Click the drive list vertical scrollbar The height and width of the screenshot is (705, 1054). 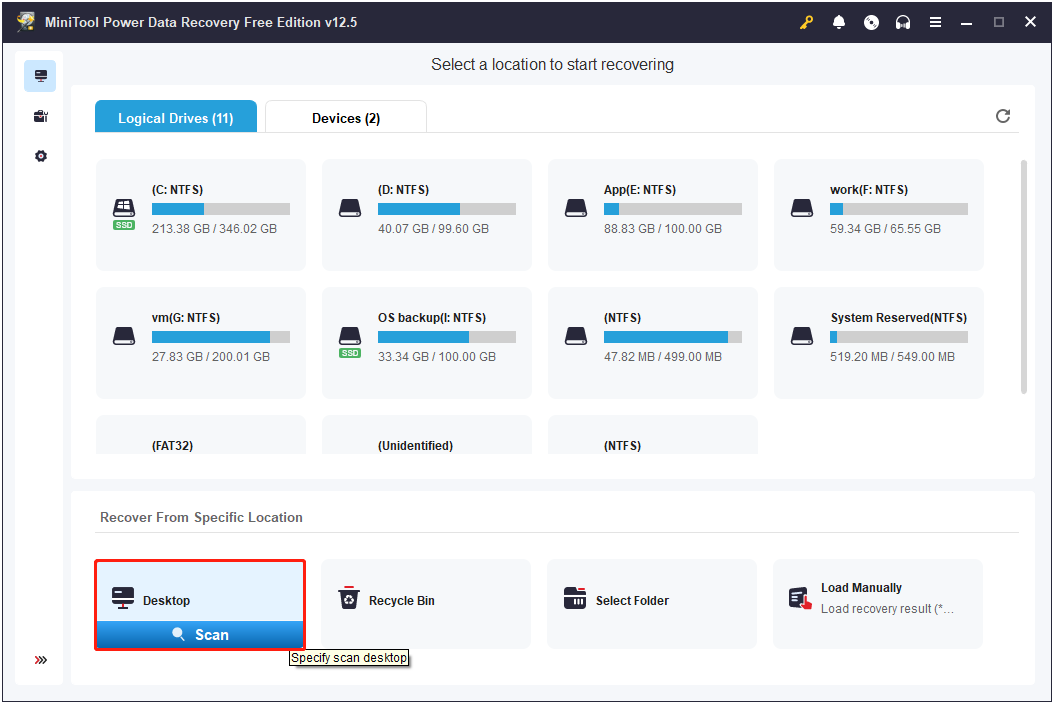click(x=1024, y=277)
